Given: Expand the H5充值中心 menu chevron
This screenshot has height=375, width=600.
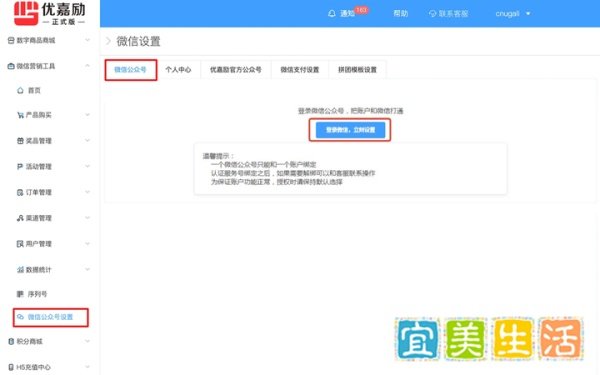Looking at the screenshot, I should tap(87, 367).
